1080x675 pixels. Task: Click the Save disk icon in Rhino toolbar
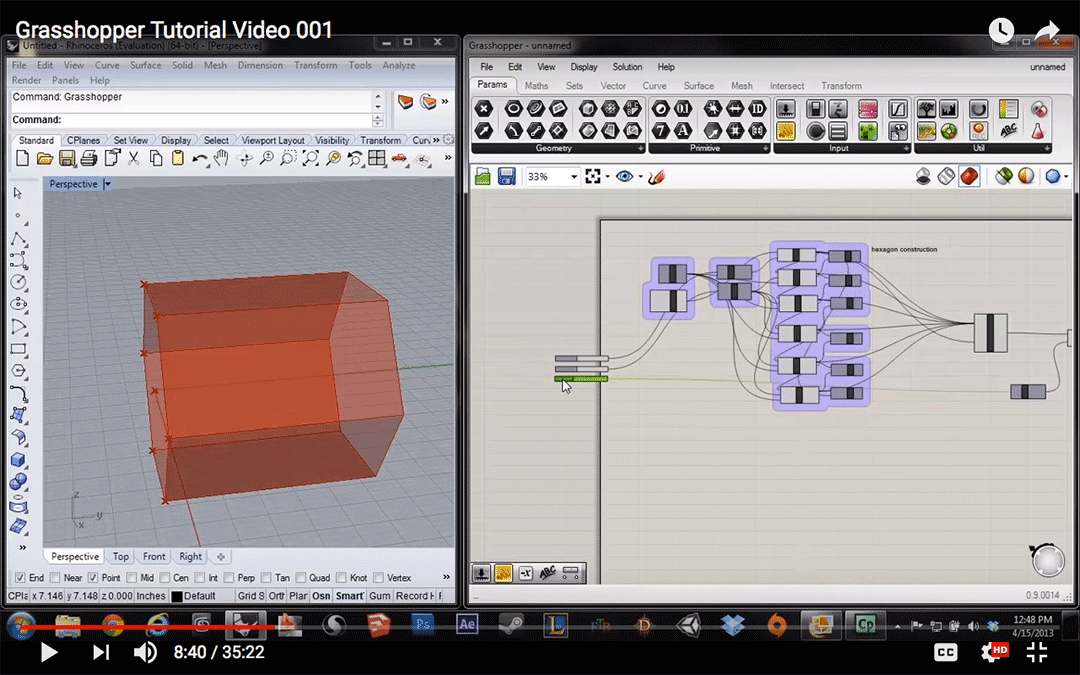67,159
